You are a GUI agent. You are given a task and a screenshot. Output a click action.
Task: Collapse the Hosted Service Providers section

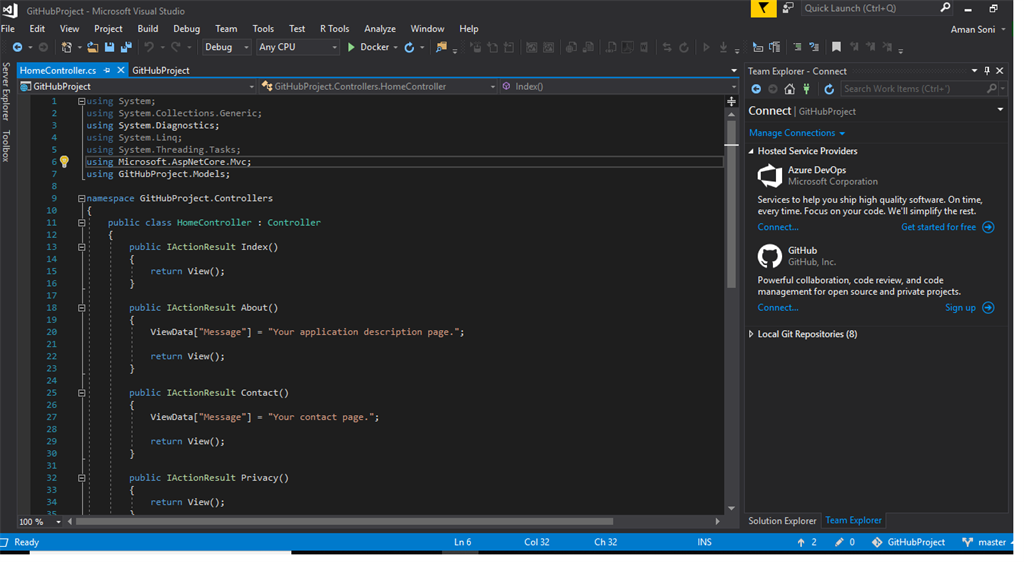pos(751,151)
